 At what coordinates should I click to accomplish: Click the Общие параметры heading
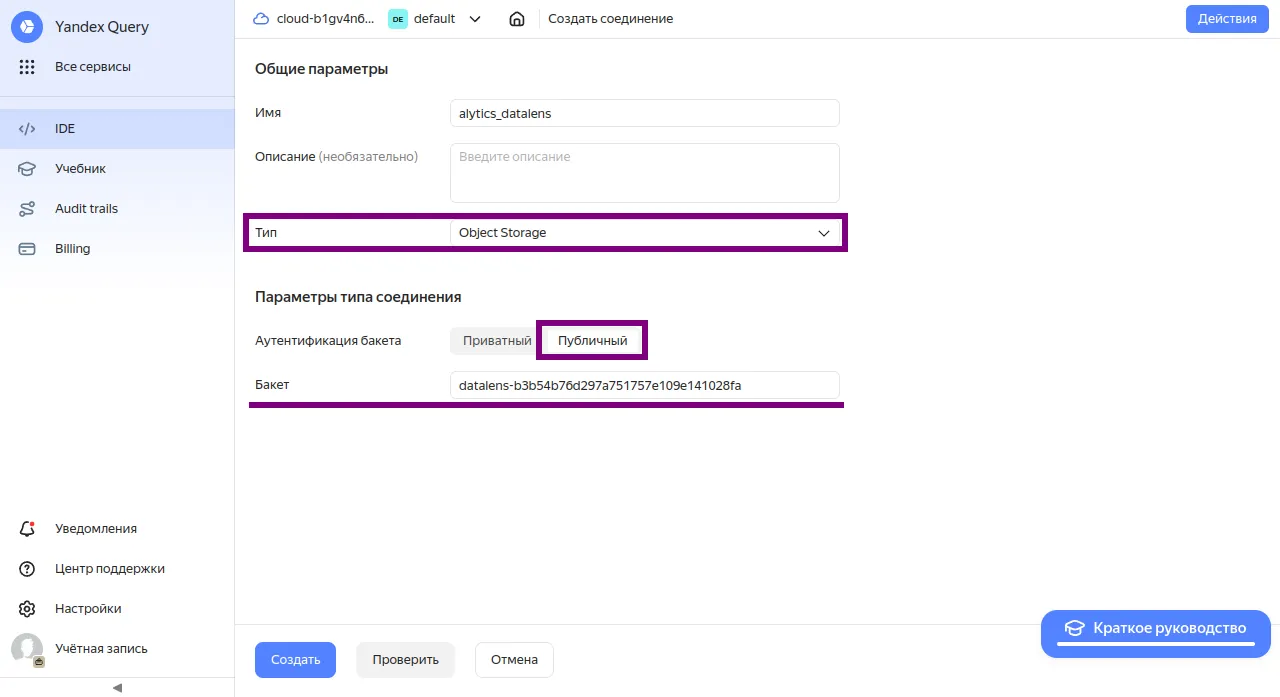click(x=322, y=69)
